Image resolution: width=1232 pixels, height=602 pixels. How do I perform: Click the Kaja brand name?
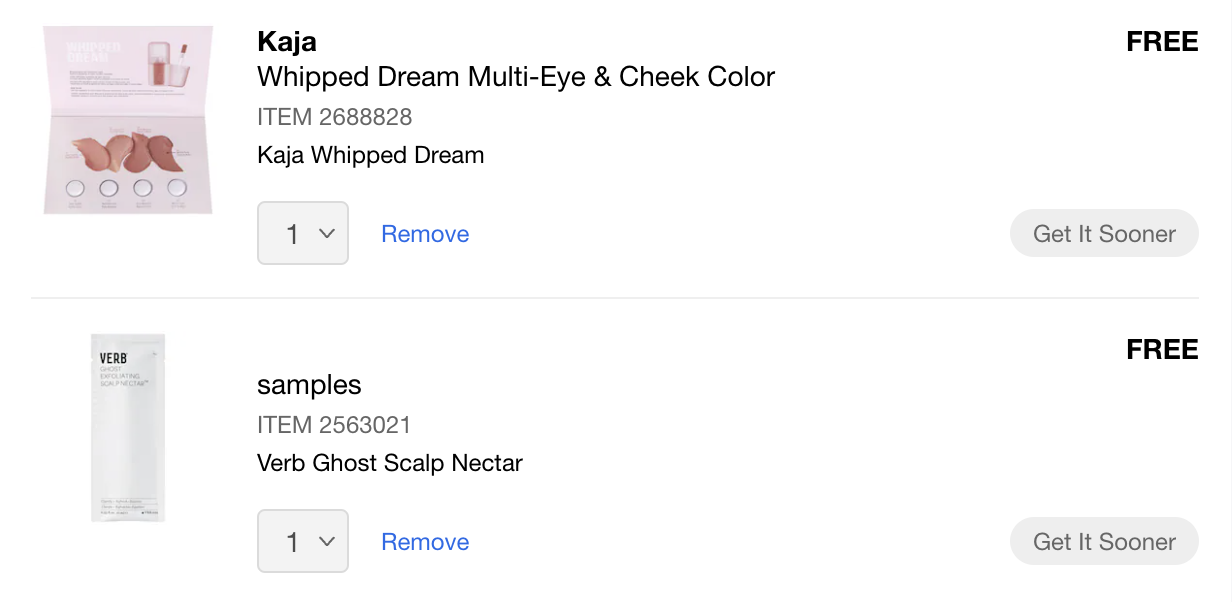[287, 42]
